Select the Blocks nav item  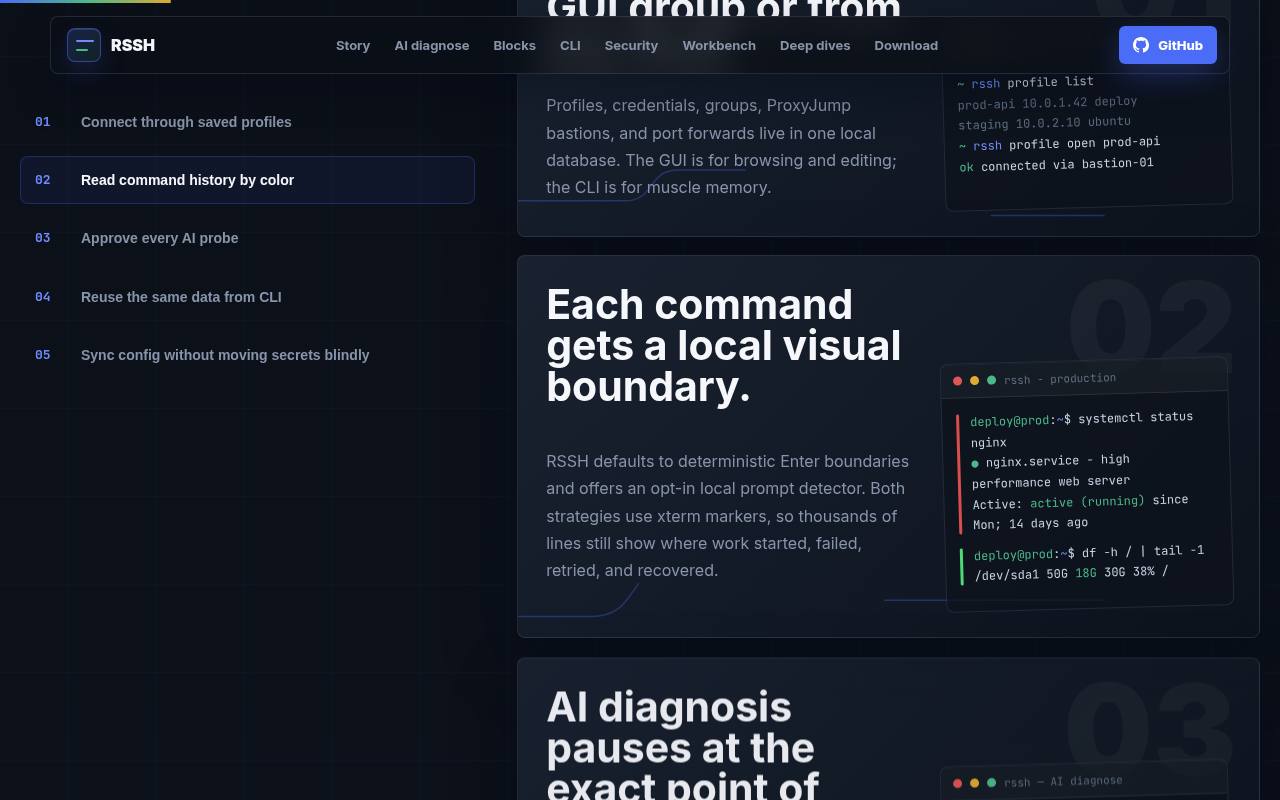(x=514, y=45)
